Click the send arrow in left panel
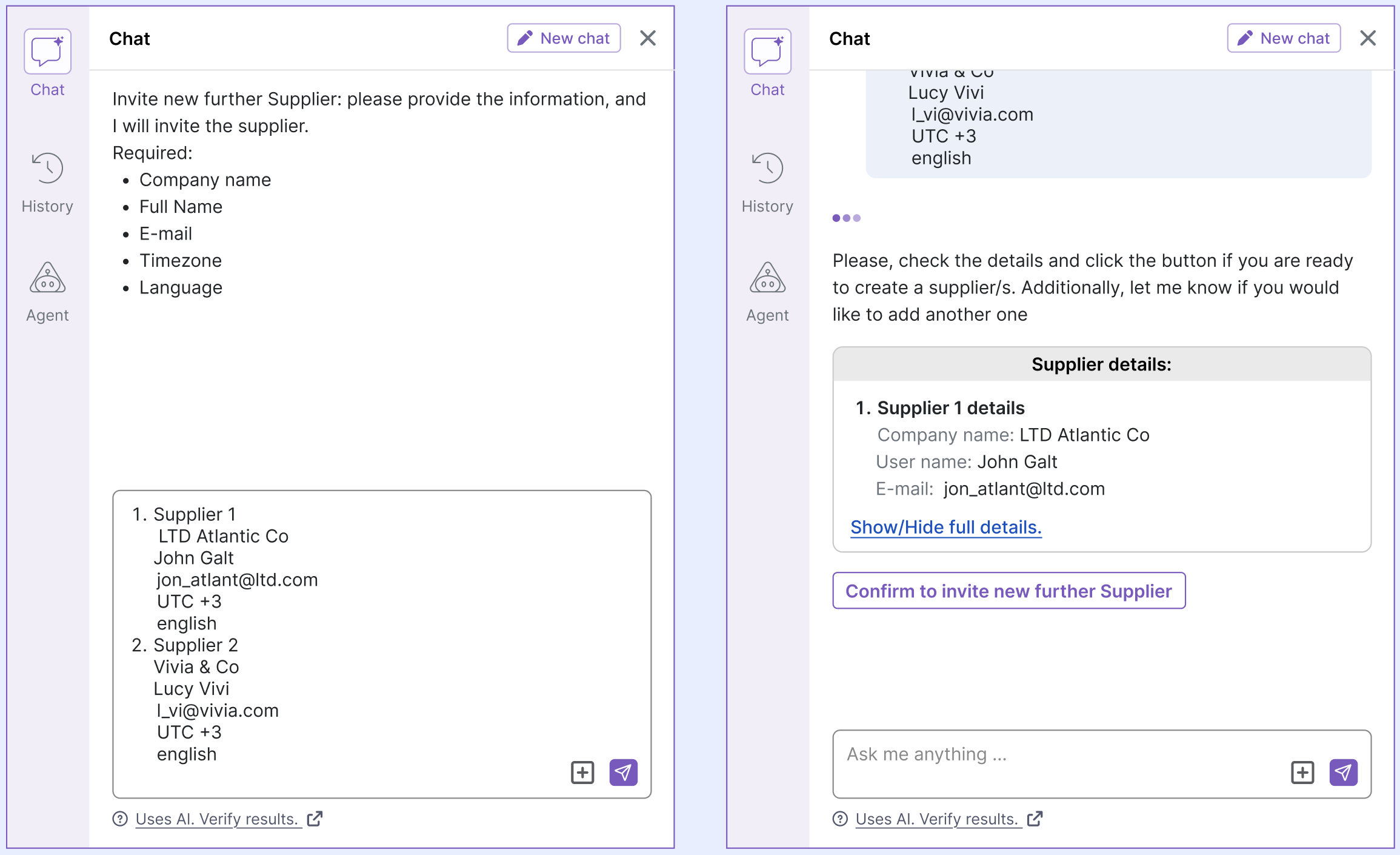The width and height of the screenshot is (1400, 855). [x=623, y=772]
